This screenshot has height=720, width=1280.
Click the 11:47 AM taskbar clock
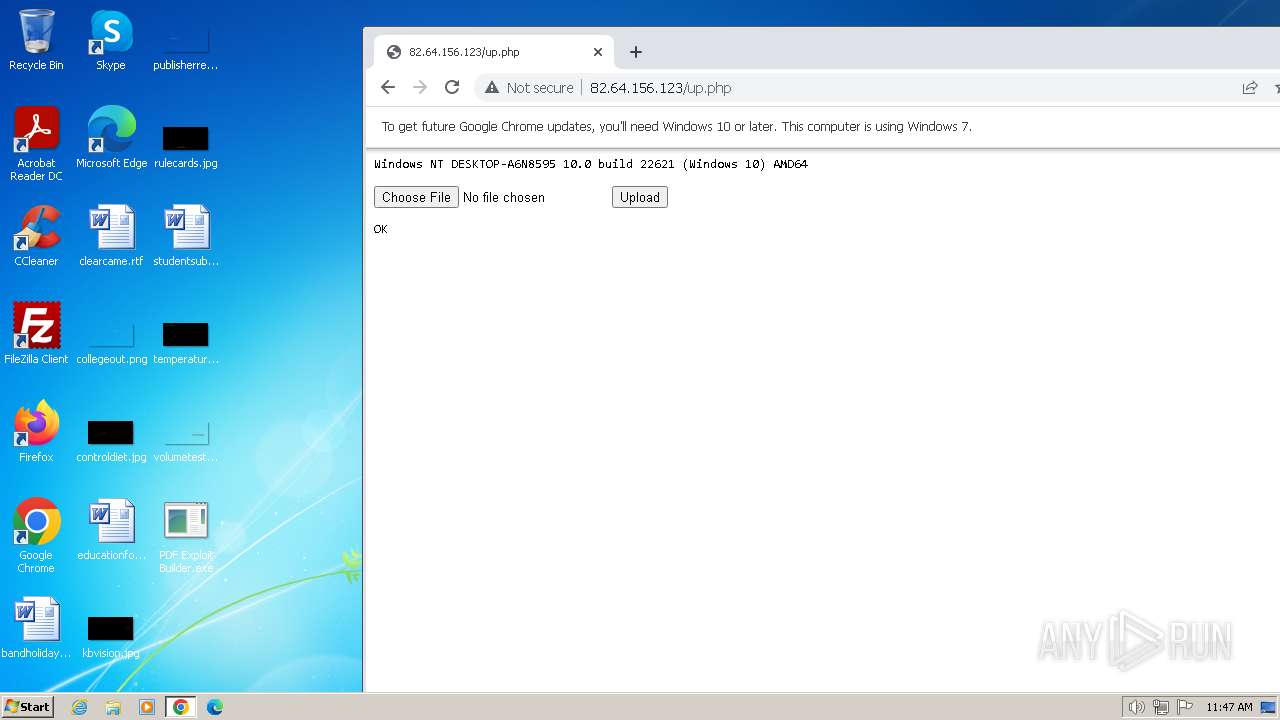click(x=1229, y=707)
